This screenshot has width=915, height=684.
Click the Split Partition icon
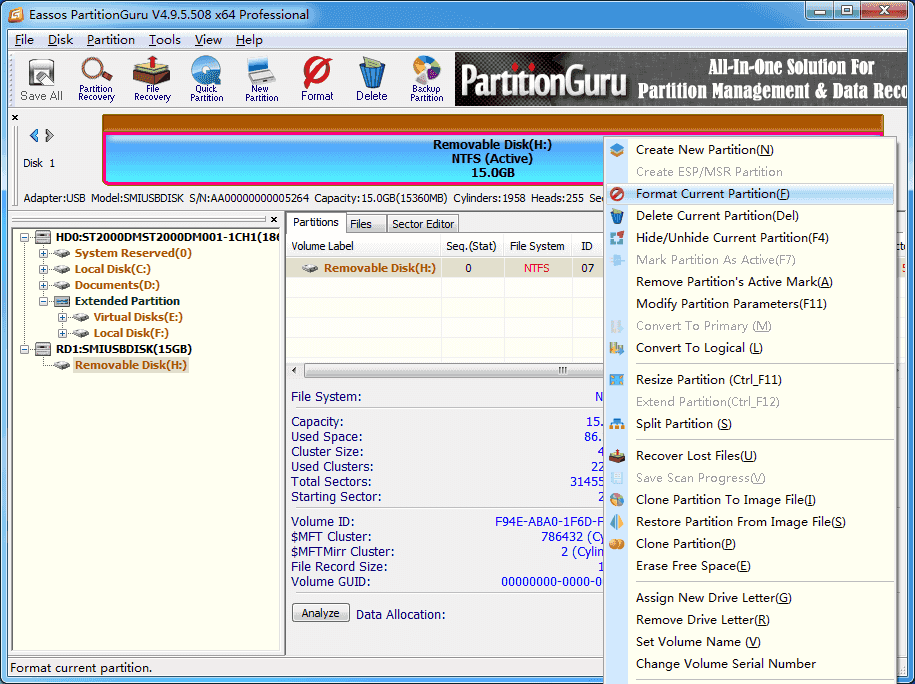coord(617,424)
